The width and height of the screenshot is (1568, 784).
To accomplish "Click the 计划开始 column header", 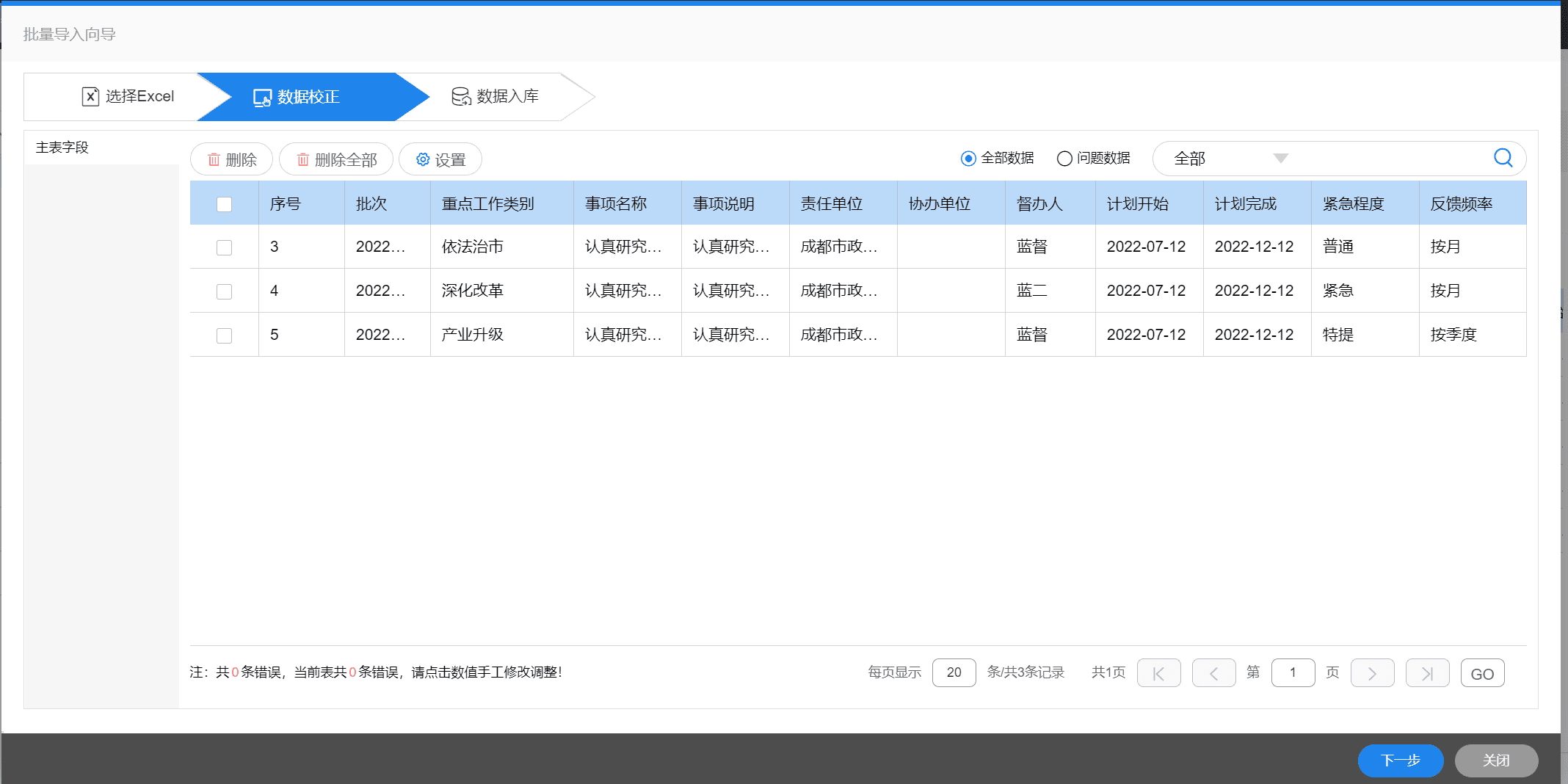I will 1150,203.
